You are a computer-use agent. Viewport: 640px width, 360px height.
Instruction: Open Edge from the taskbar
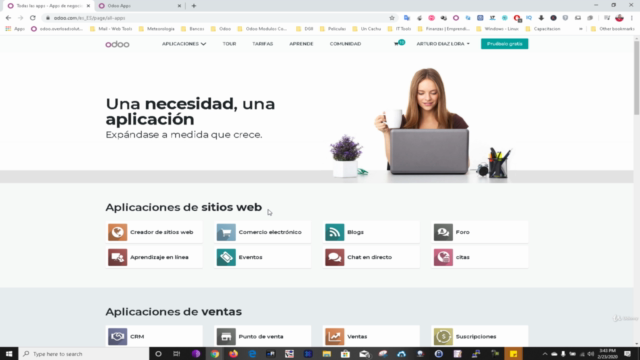coord(252,354)
